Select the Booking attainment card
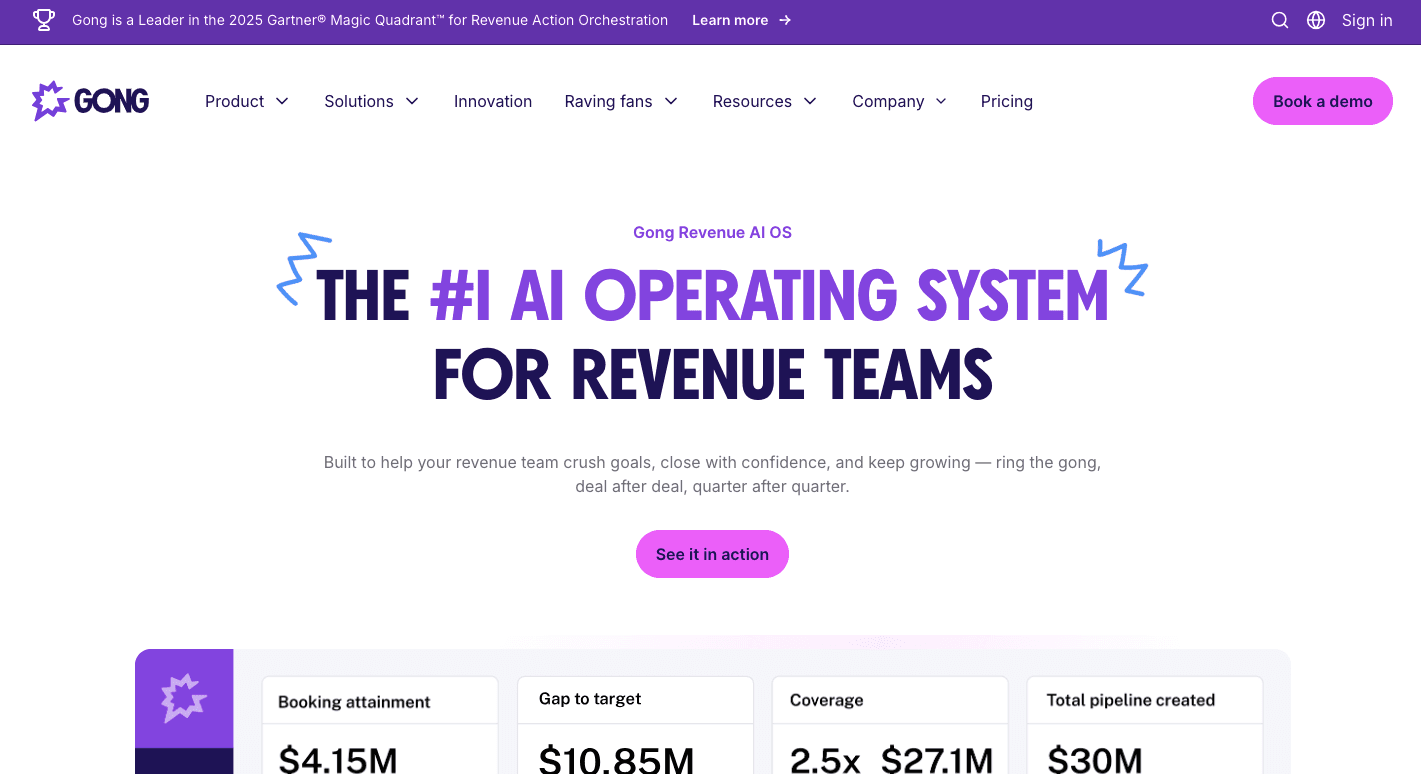This screenshot has height=774, width=1421. coord(380,725)
